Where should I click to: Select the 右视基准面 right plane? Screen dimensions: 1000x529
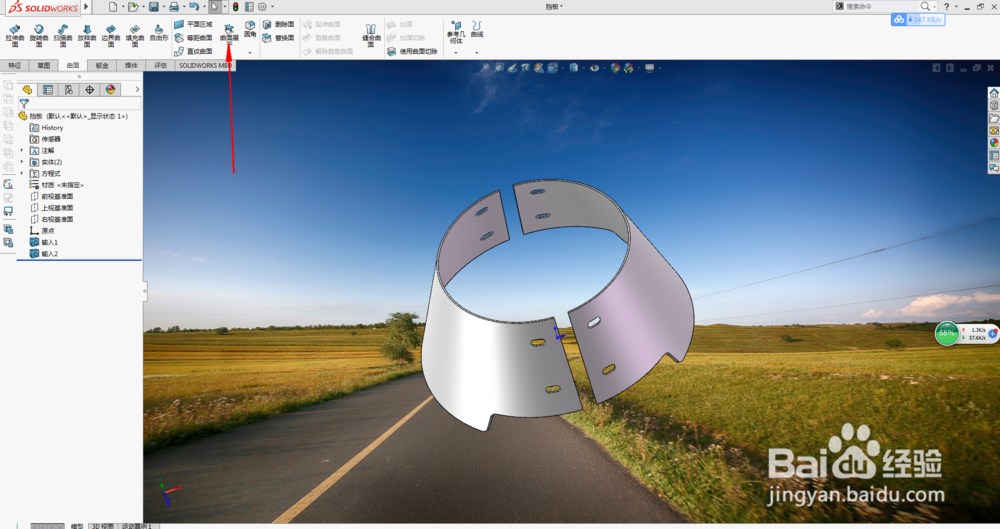coord(52,220)
